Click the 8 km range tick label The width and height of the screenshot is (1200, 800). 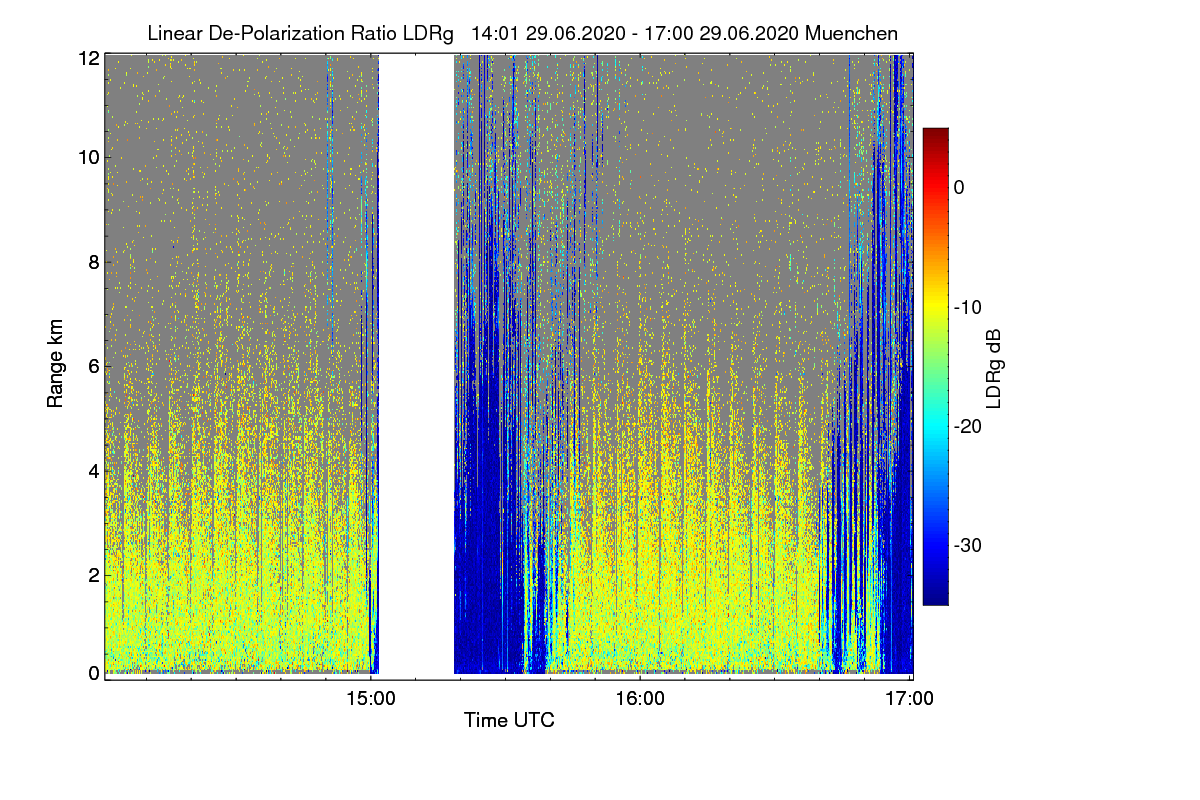93,263
